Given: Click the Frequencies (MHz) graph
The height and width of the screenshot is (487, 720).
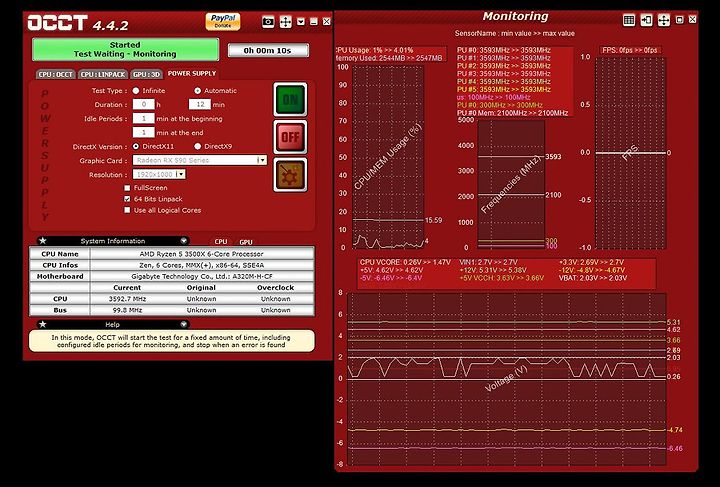Looking at the screenshot, I should pos(511,185).
